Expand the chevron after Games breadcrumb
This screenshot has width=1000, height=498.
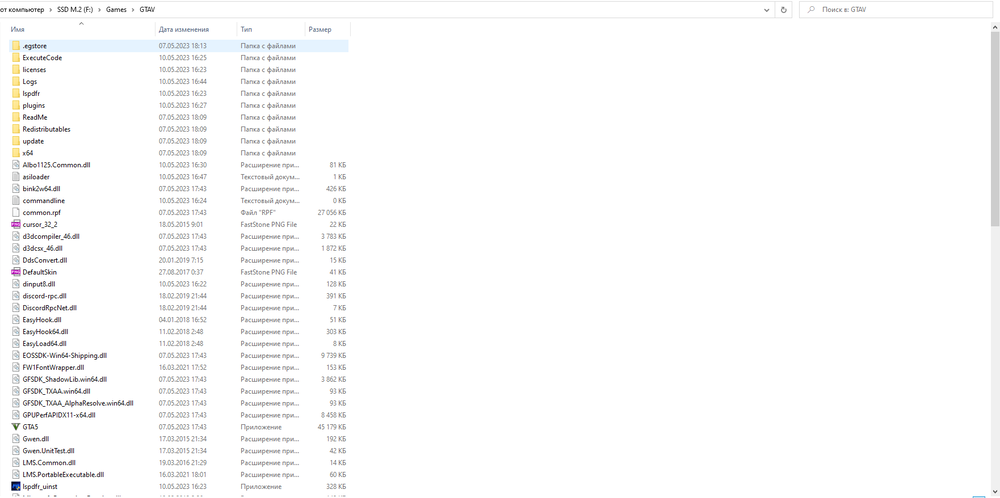[x=135, y=10]
